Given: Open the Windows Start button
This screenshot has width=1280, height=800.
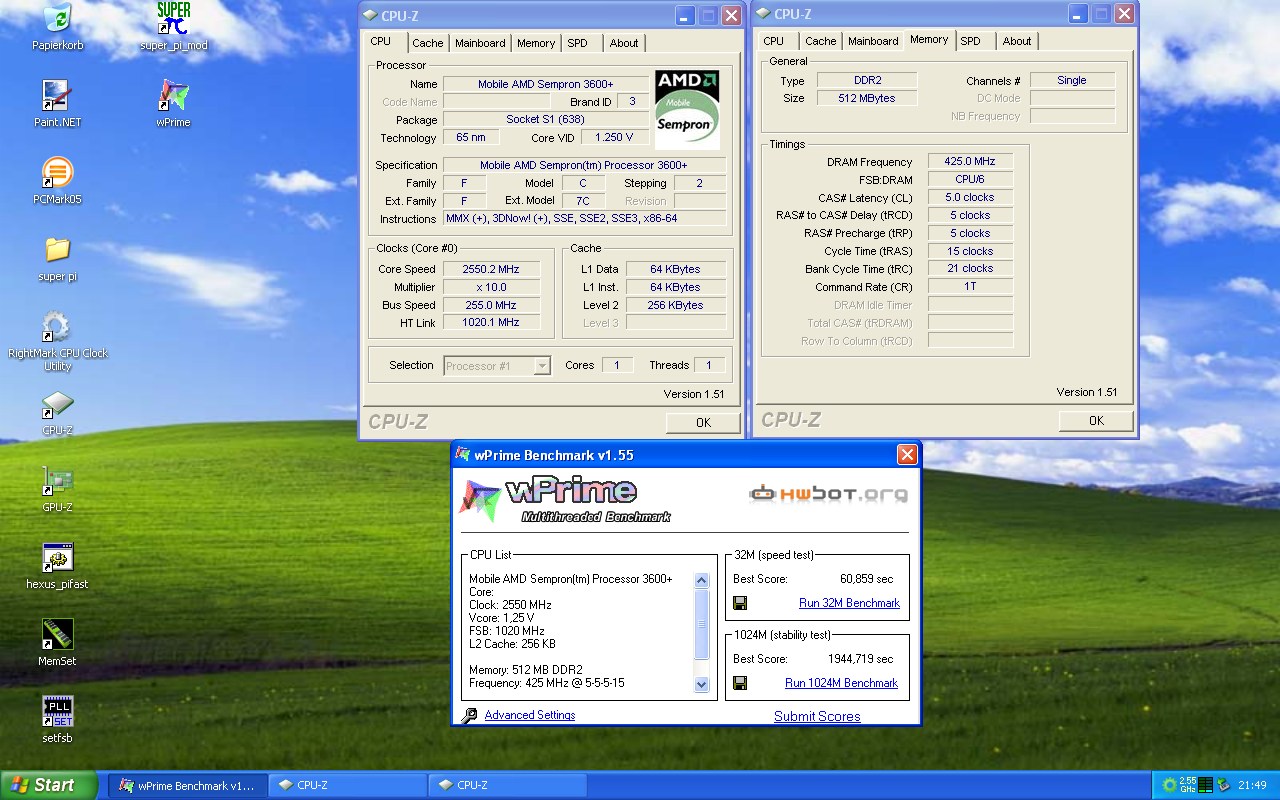Looking at the screenshot, I should tap(48, 785).
